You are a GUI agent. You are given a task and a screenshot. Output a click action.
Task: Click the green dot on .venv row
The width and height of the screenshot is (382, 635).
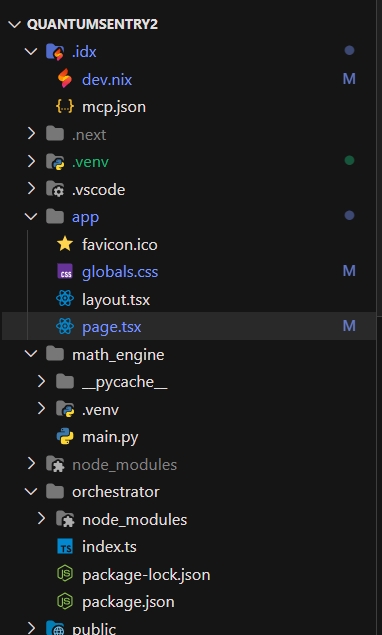pyautogui.click(x=349, y=161)
